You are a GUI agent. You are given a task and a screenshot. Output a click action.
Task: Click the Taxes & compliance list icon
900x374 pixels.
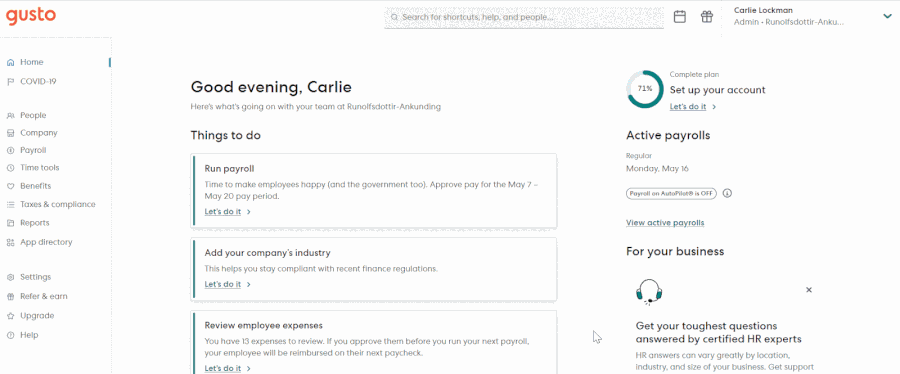pos(10,204)
